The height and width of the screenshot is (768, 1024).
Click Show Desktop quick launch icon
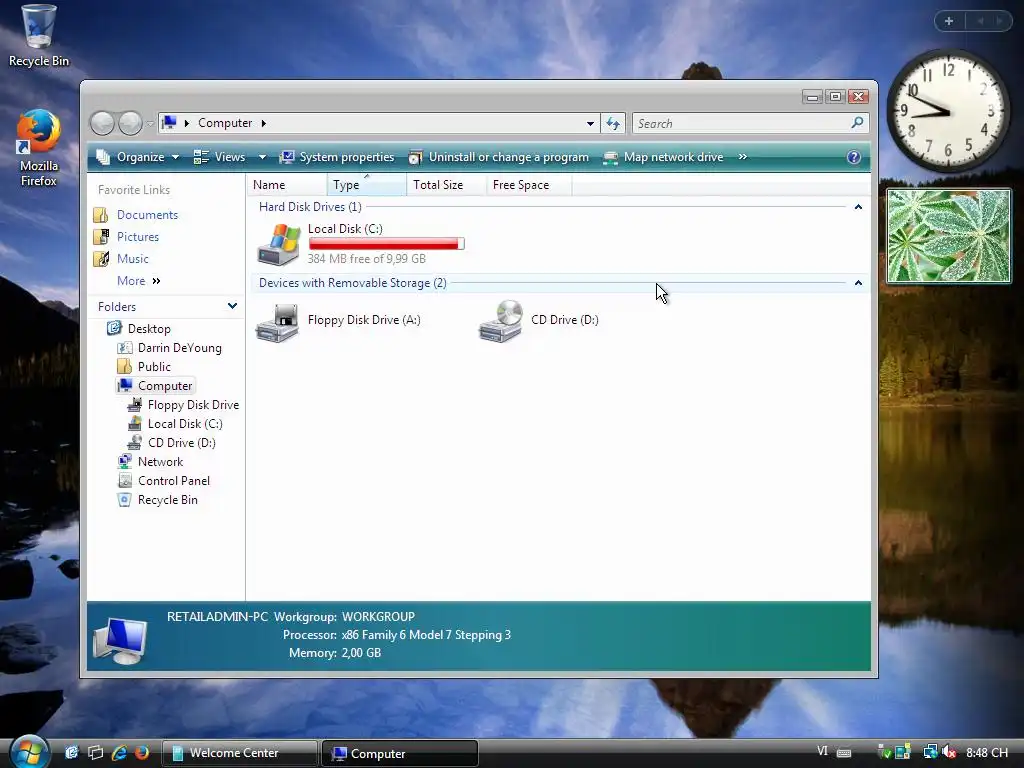(x=72, y=753)
